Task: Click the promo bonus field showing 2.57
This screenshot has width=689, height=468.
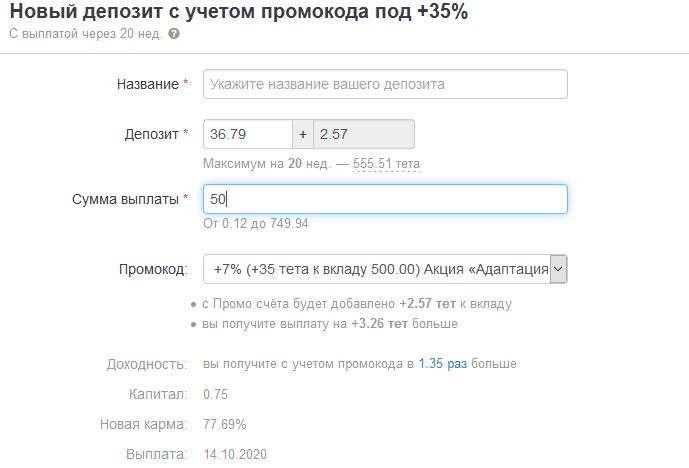Action: 364,134
